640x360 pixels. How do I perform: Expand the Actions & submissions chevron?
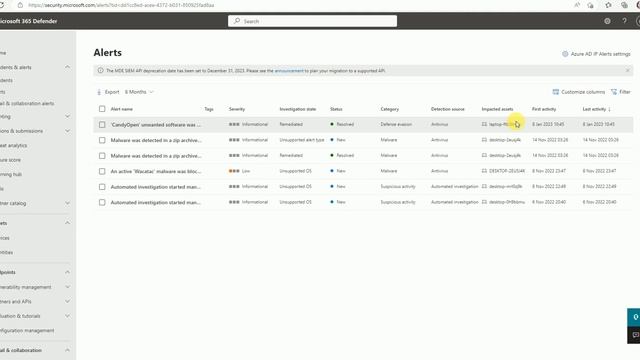point(67,131)
